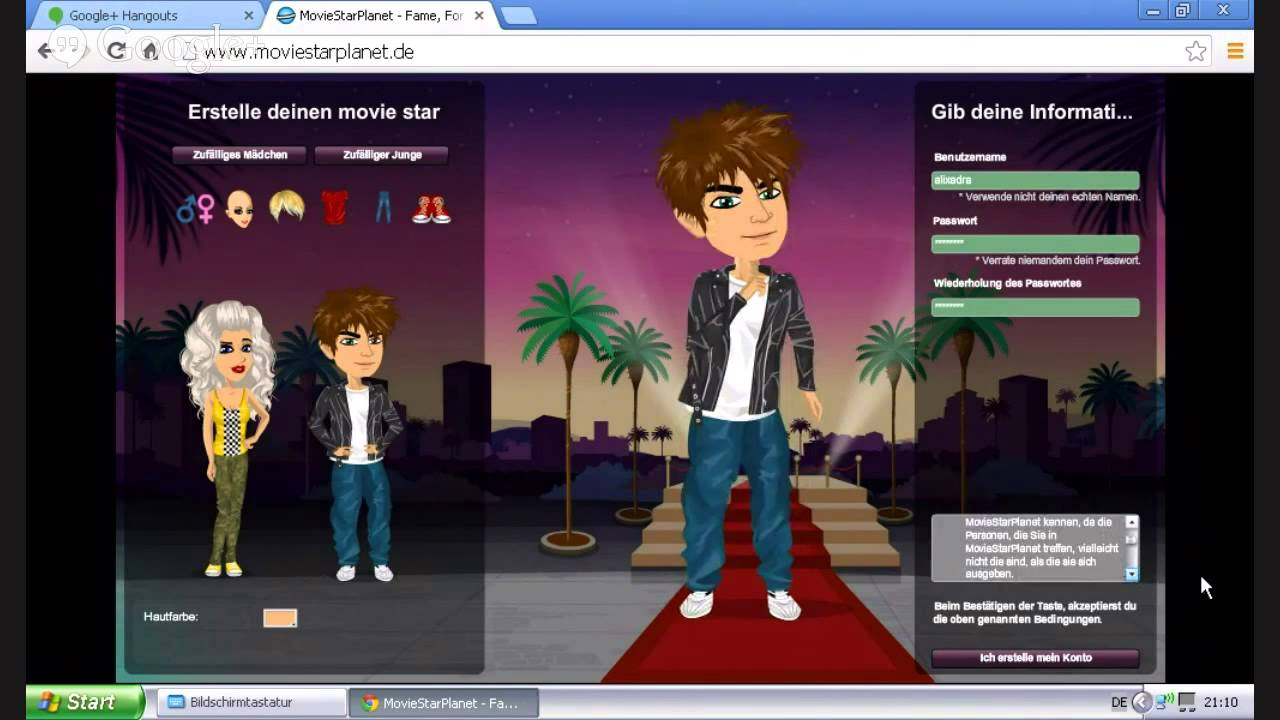Image resolution: width=1280 pixels, height=720 pixels.
Task: Click the large boy avatar preview
Action: point(740,360)
